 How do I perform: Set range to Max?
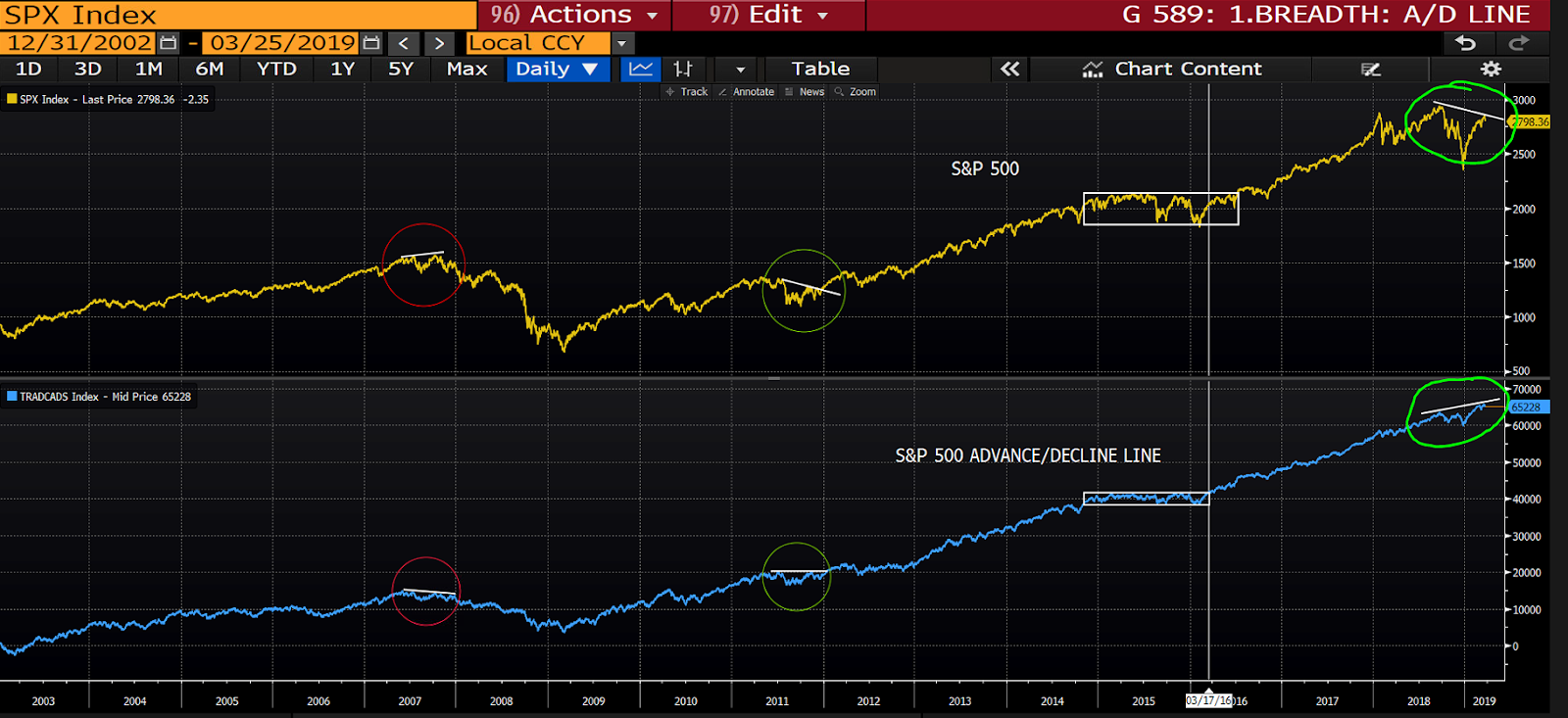coord(467,69)
